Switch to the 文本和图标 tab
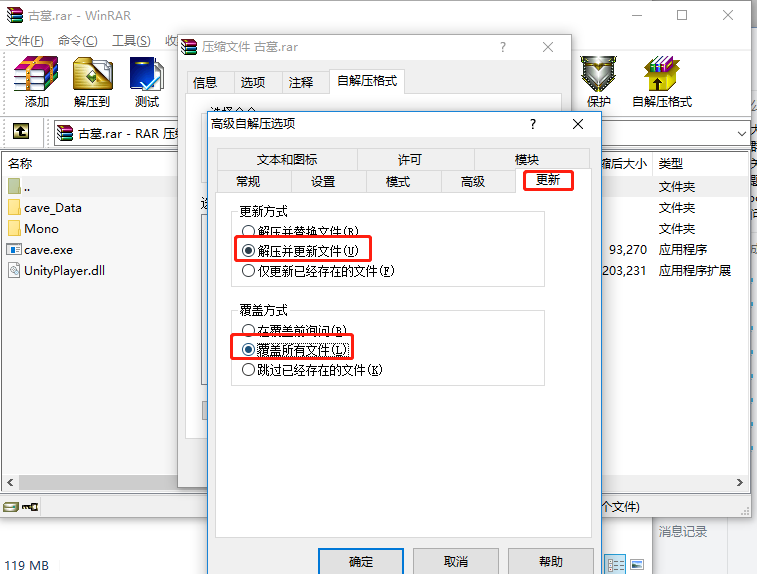The image size is (757, 574). pyautogui.click(x=287, y=159)
